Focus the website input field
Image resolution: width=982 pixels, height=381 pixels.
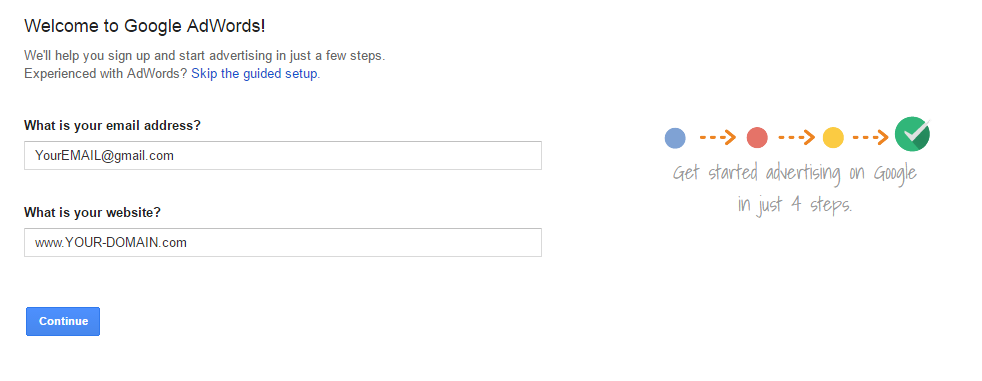(x=283, y=243)
